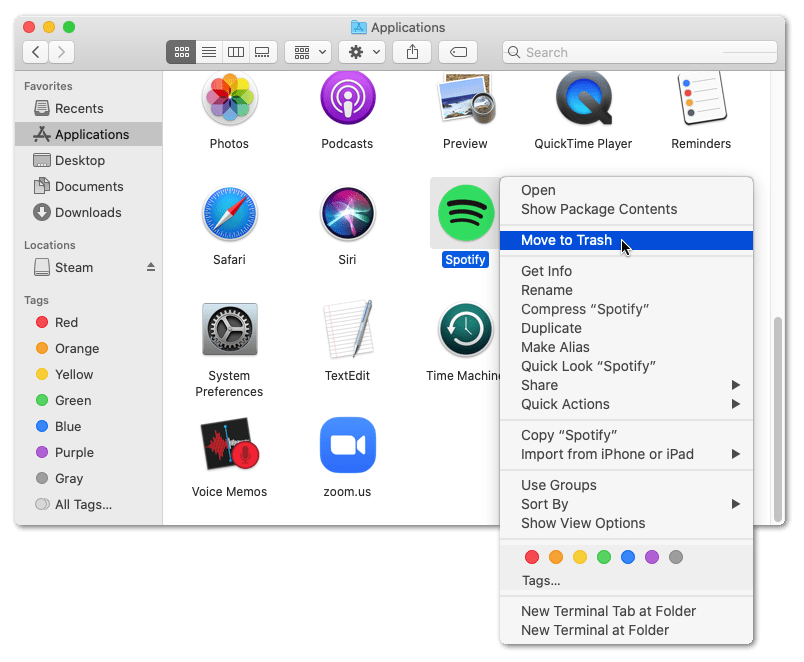The image size is (804, 662).
Task: Switch to gallery view in toolbar
Action: coord(263,52)
